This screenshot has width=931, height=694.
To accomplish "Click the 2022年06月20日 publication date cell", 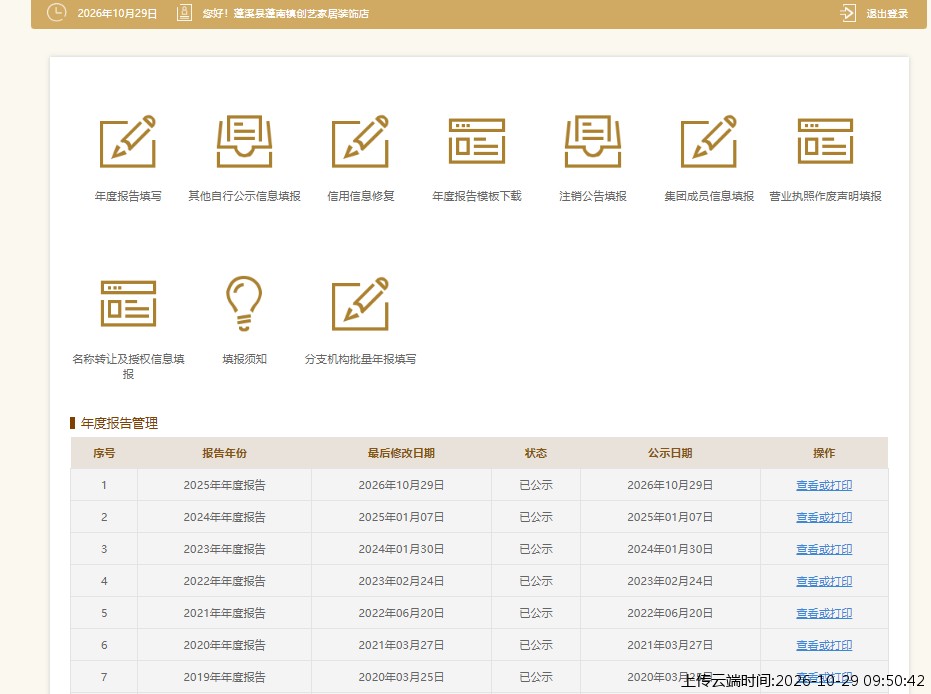I will 670,613.
